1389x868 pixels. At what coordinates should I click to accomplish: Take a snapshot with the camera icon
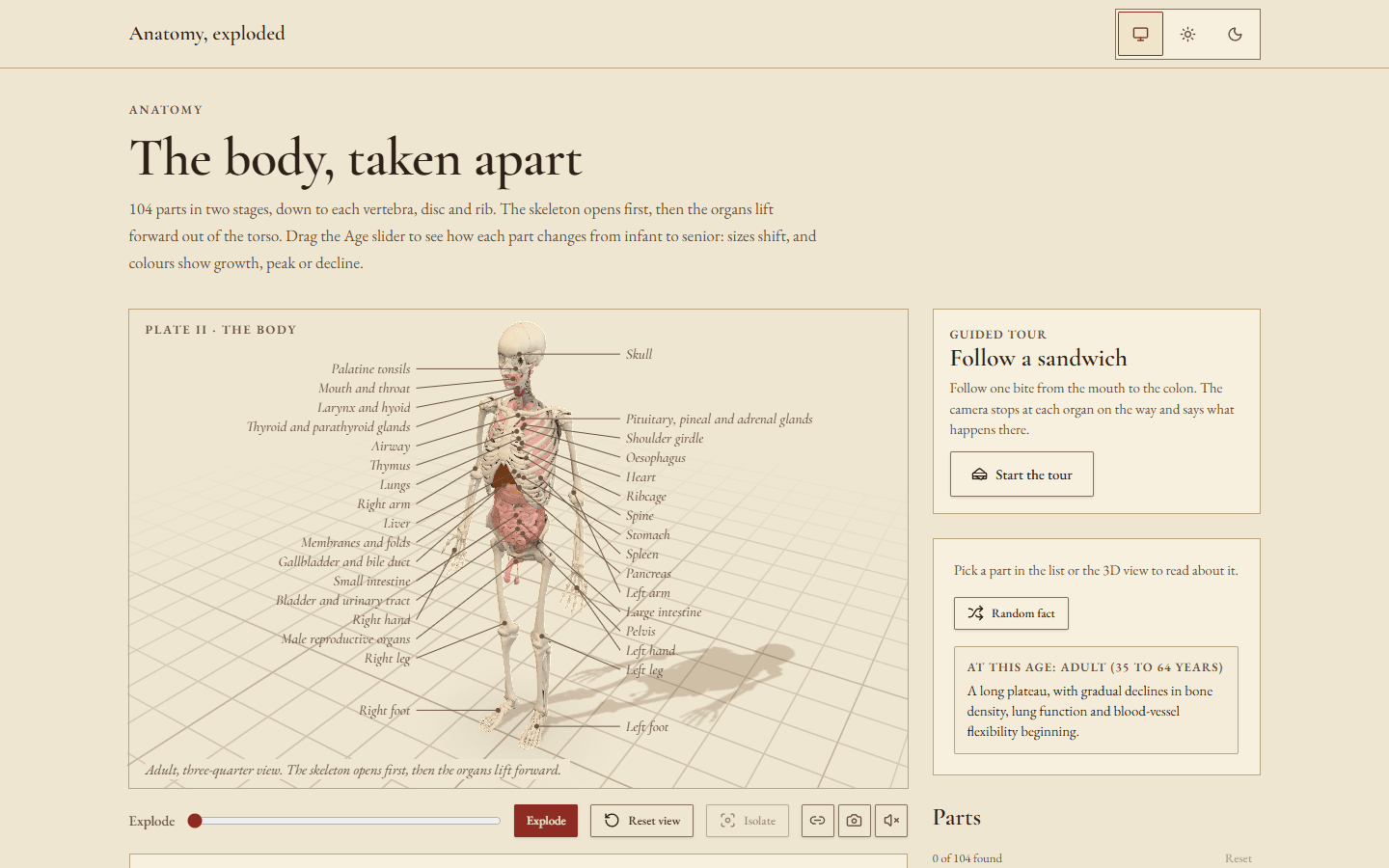pyautogui.click(x=854, y=821)
